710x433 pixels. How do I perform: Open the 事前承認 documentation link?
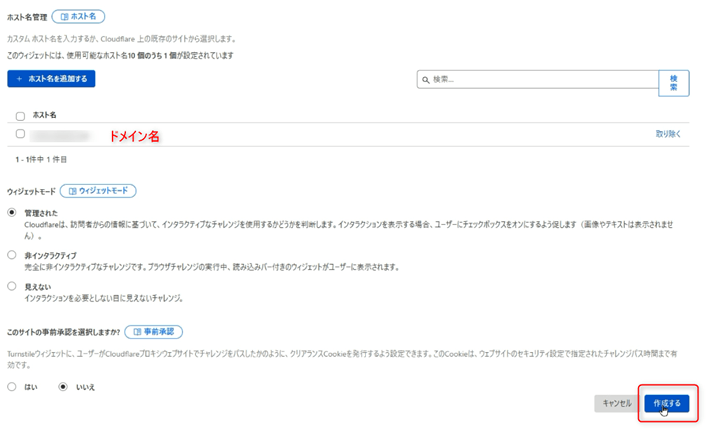[x=154, y=332]
